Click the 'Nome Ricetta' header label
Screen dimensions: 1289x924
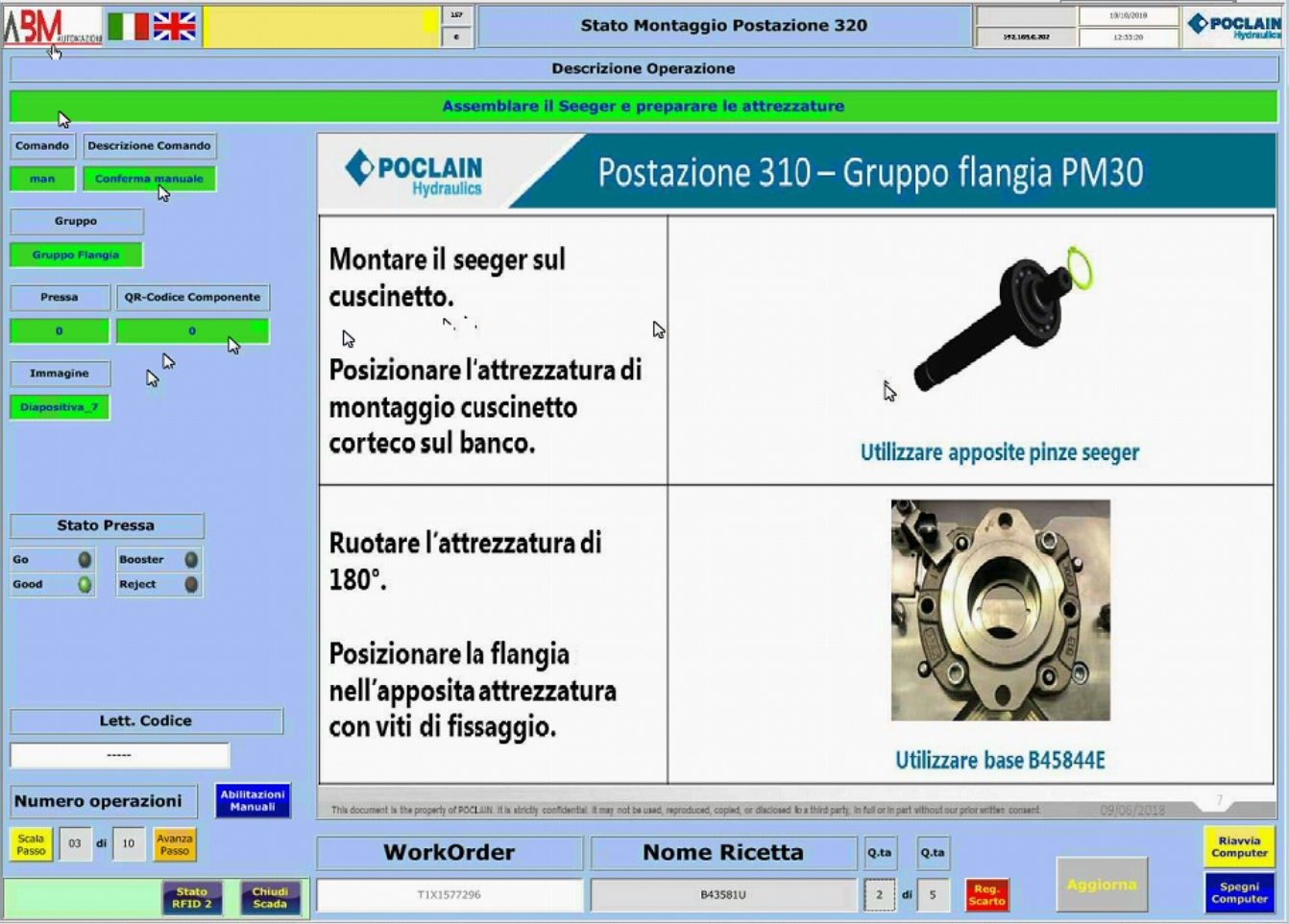point(723,852)
